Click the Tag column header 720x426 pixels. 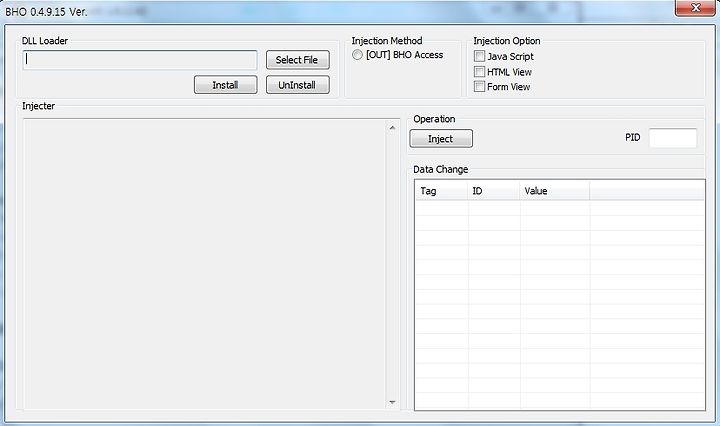point(441,191)
